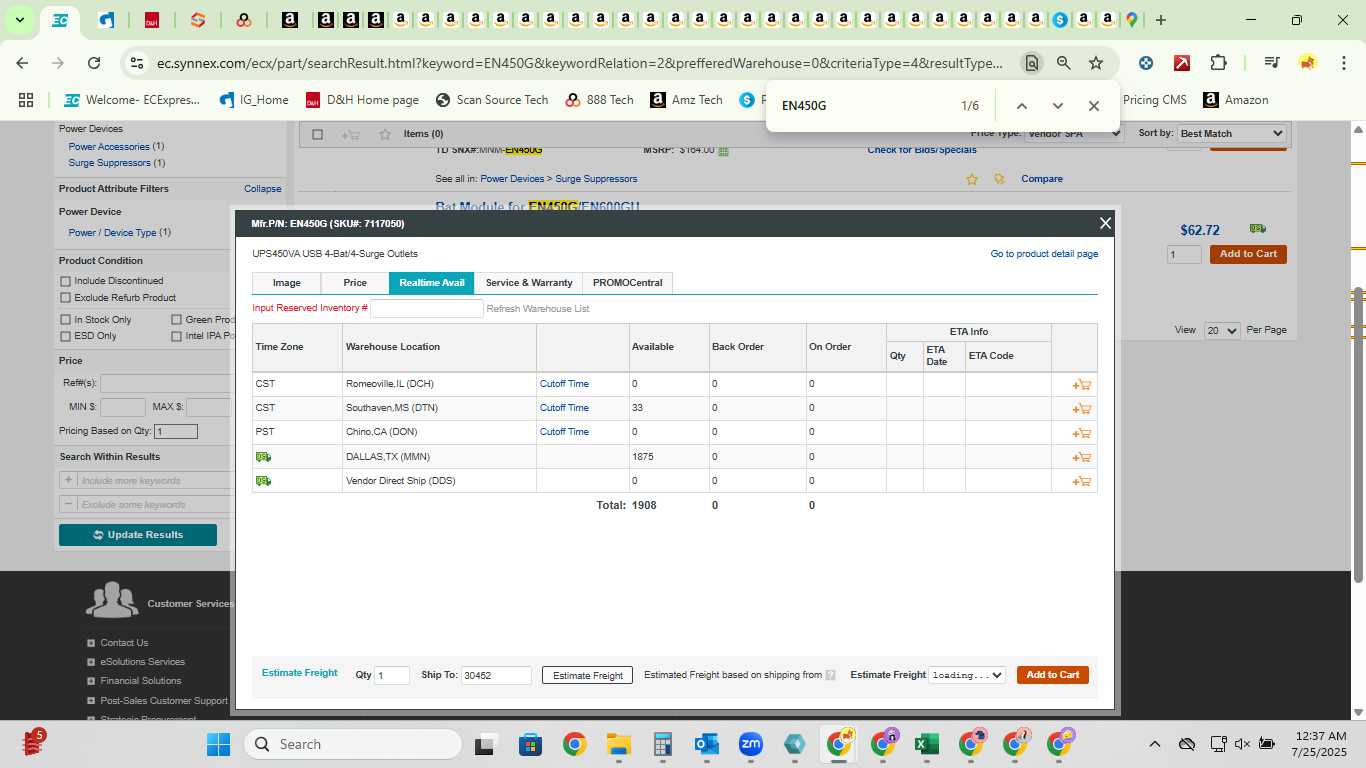Open the Per Page view dropdown
Screen dimensions: 1366x768
1221,330
